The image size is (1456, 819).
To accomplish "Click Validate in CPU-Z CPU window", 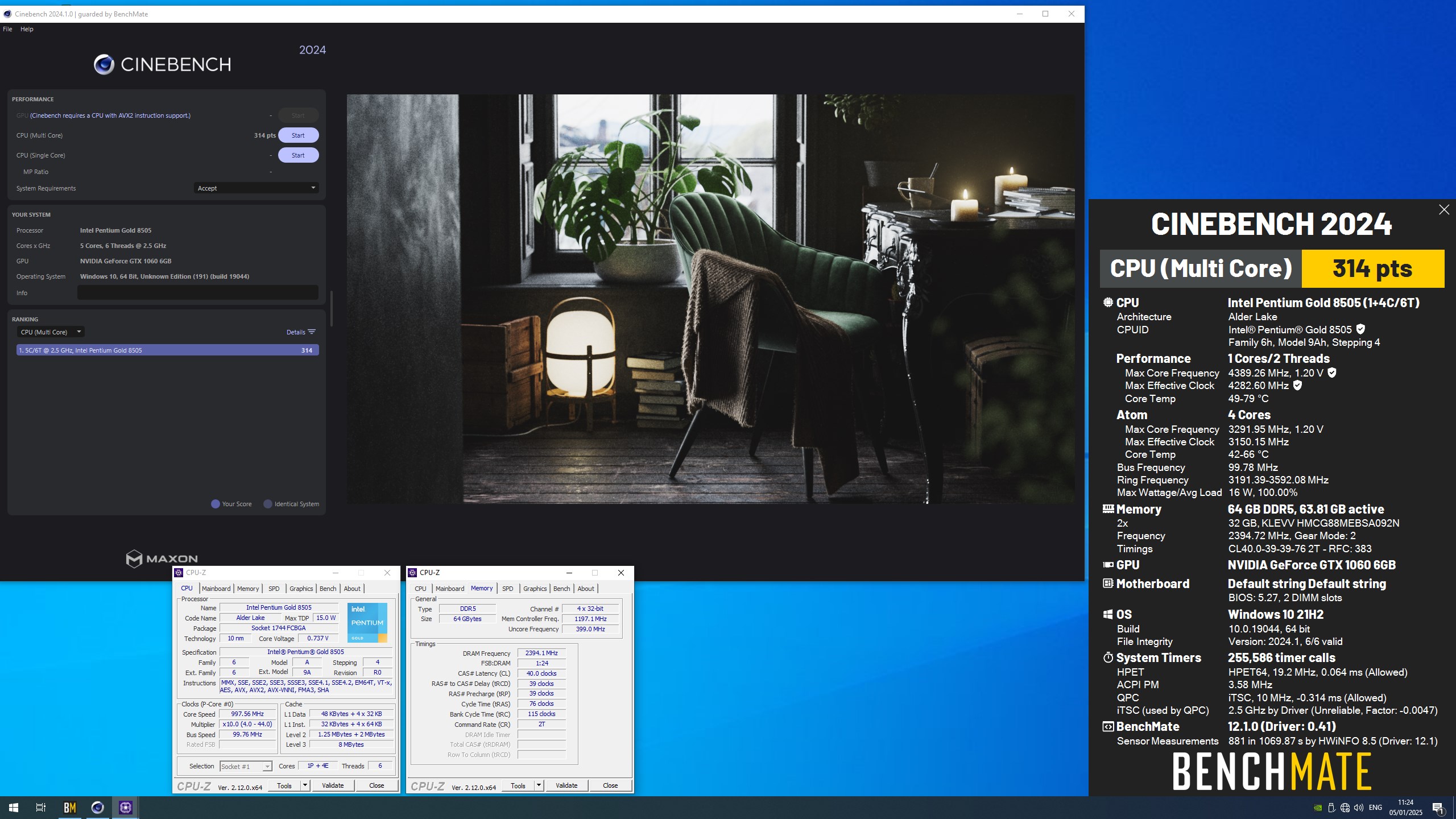I will point(333,785).
